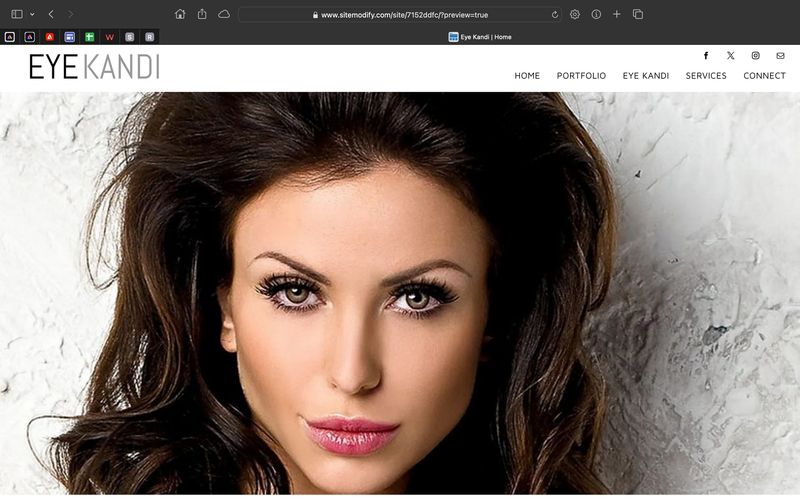
Task: Click the EYE KANDI logo
Action: pyautogui.click(x=94, y=67)
